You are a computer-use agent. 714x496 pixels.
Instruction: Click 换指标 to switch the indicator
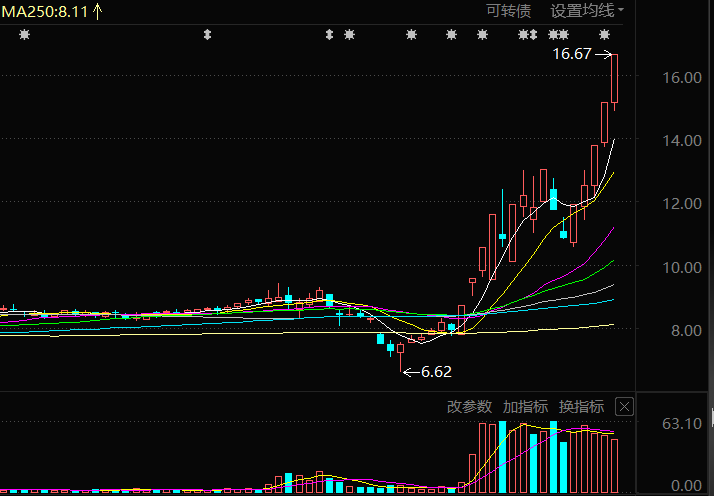(581, 406)
